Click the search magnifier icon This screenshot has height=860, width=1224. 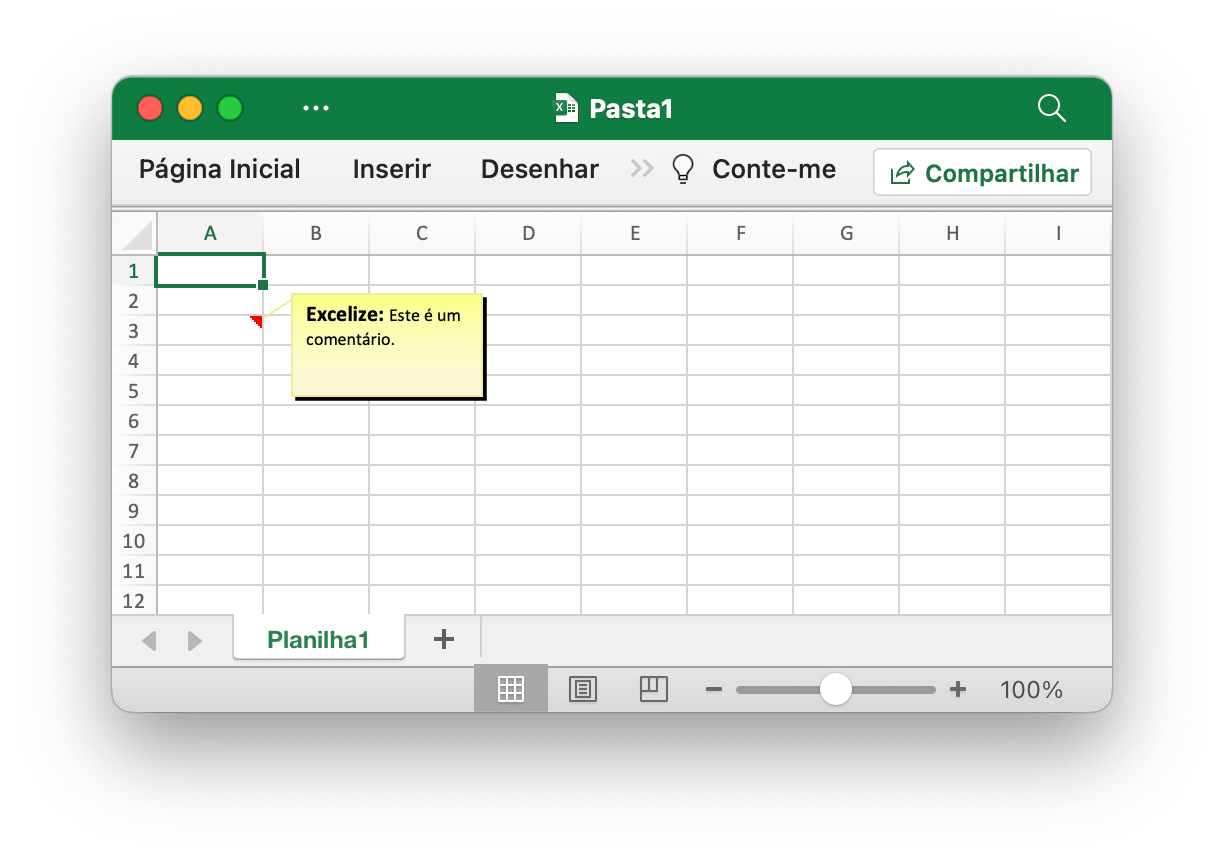[1052, 108]
